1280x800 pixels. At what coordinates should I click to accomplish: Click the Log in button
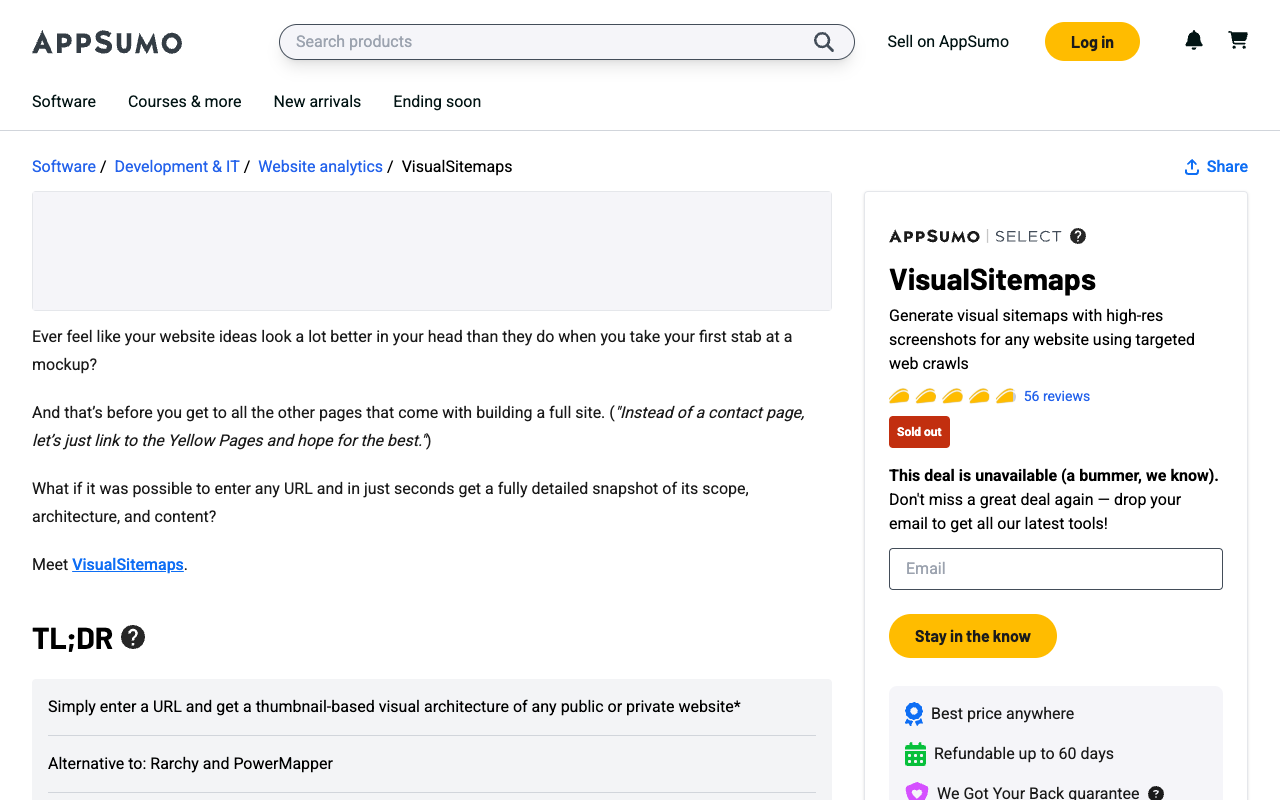(x=1092, y=42)
